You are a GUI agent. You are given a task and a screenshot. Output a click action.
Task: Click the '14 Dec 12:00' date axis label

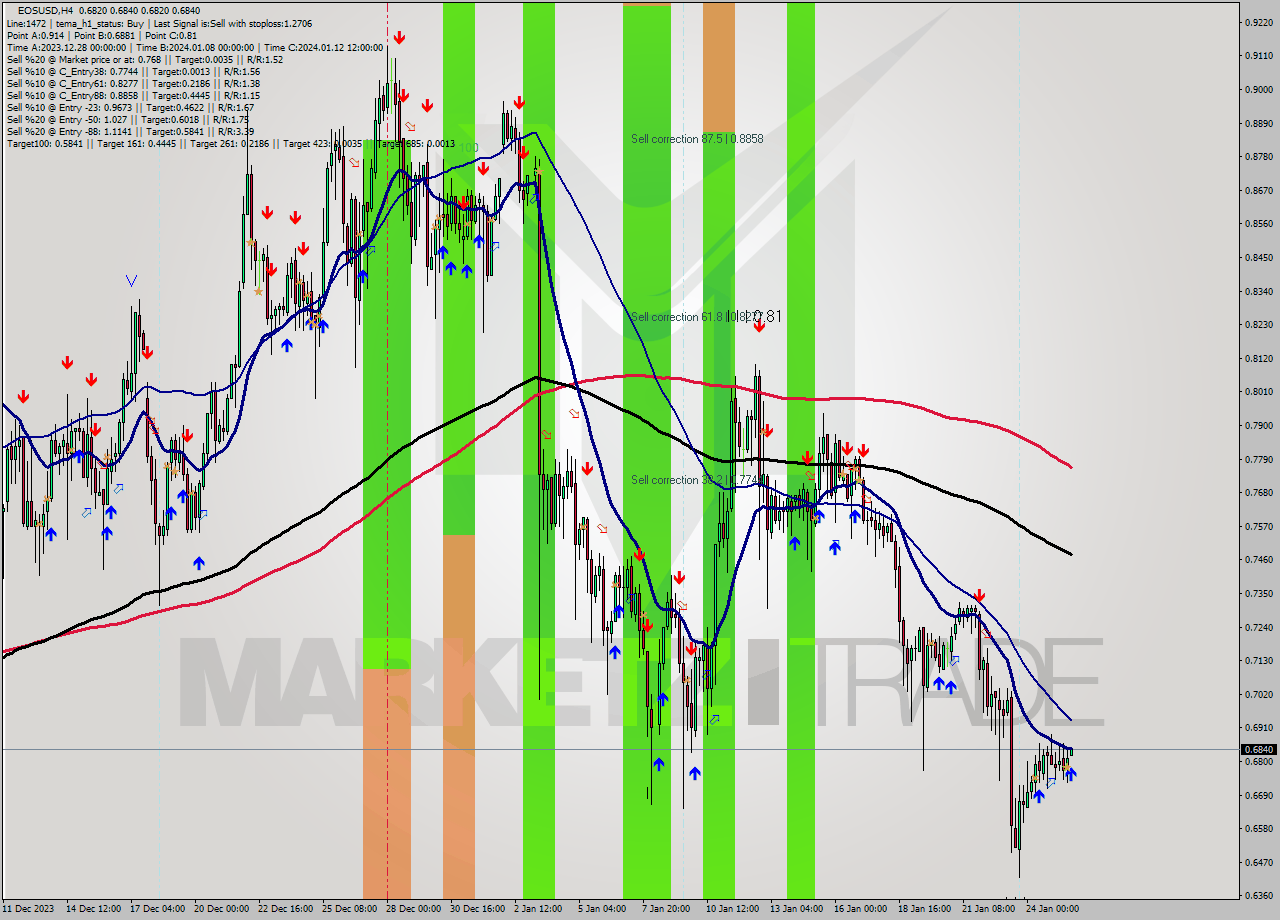pyautogui.click(x=94, y=909)
